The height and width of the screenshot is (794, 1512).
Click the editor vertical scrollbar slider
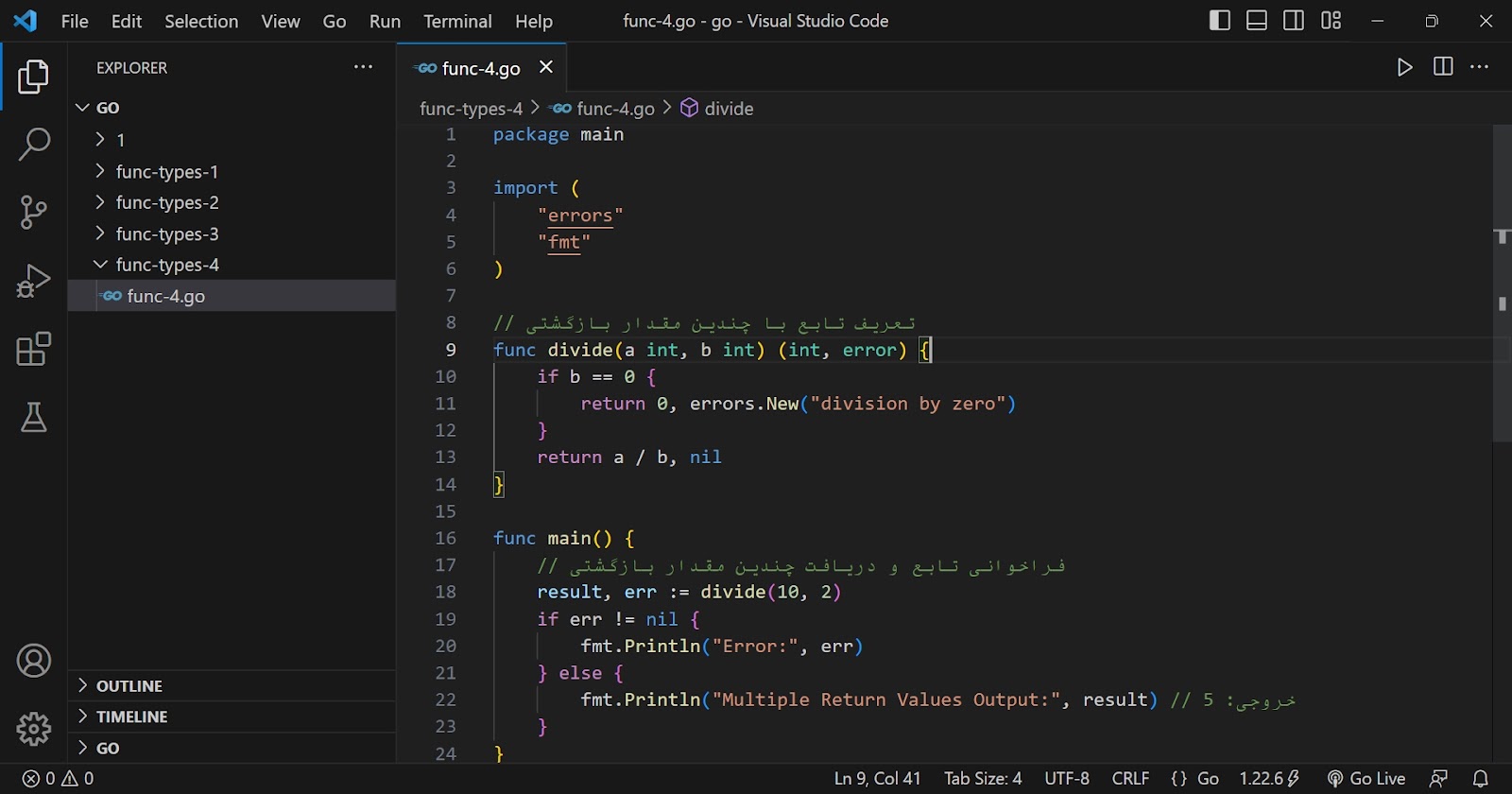pyautogui.click(x=1503, y=283)
